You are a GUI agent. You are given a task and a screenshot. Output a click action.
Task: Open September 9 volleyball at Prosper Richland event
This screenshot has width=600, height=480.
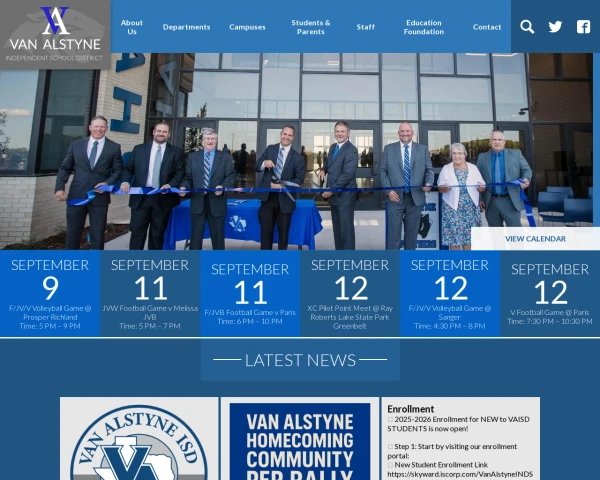click(50, 294)
